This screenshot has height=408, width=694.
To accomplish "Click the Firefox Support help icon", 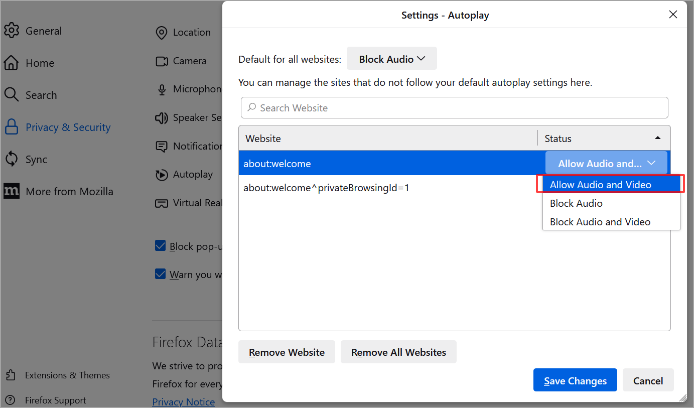I will (11, 400).
